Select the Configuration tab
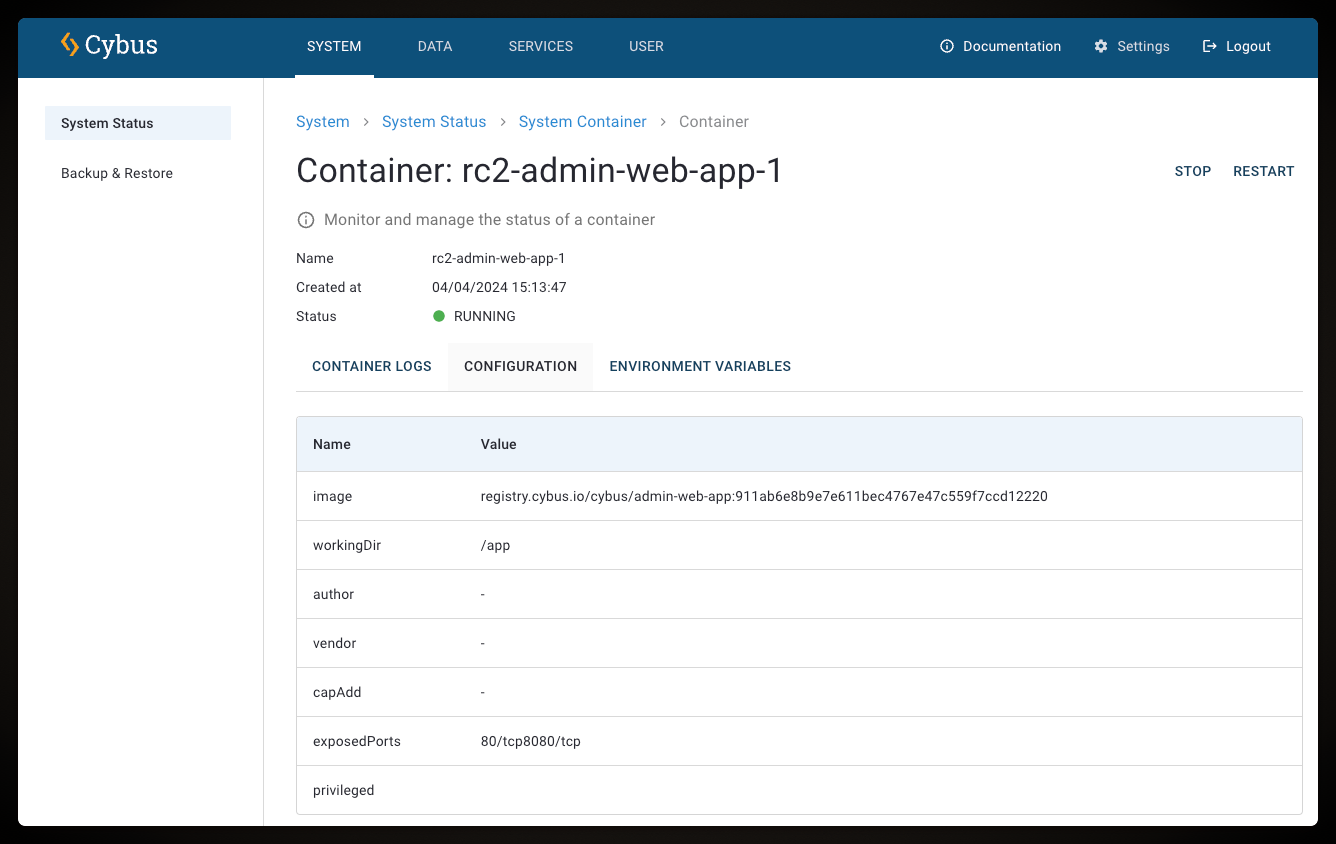This screenshot has width=1336, height=844. 520,366
